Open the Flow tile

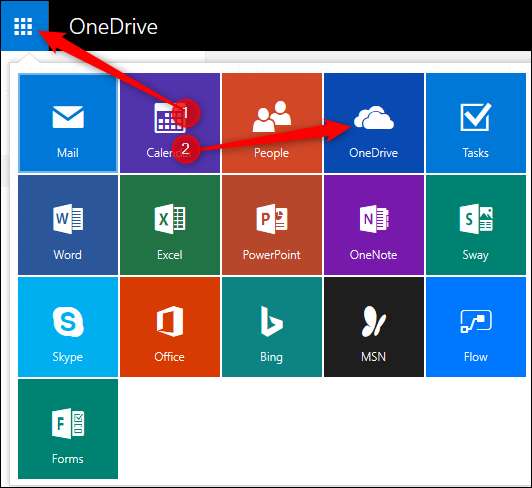pos(476,327)
